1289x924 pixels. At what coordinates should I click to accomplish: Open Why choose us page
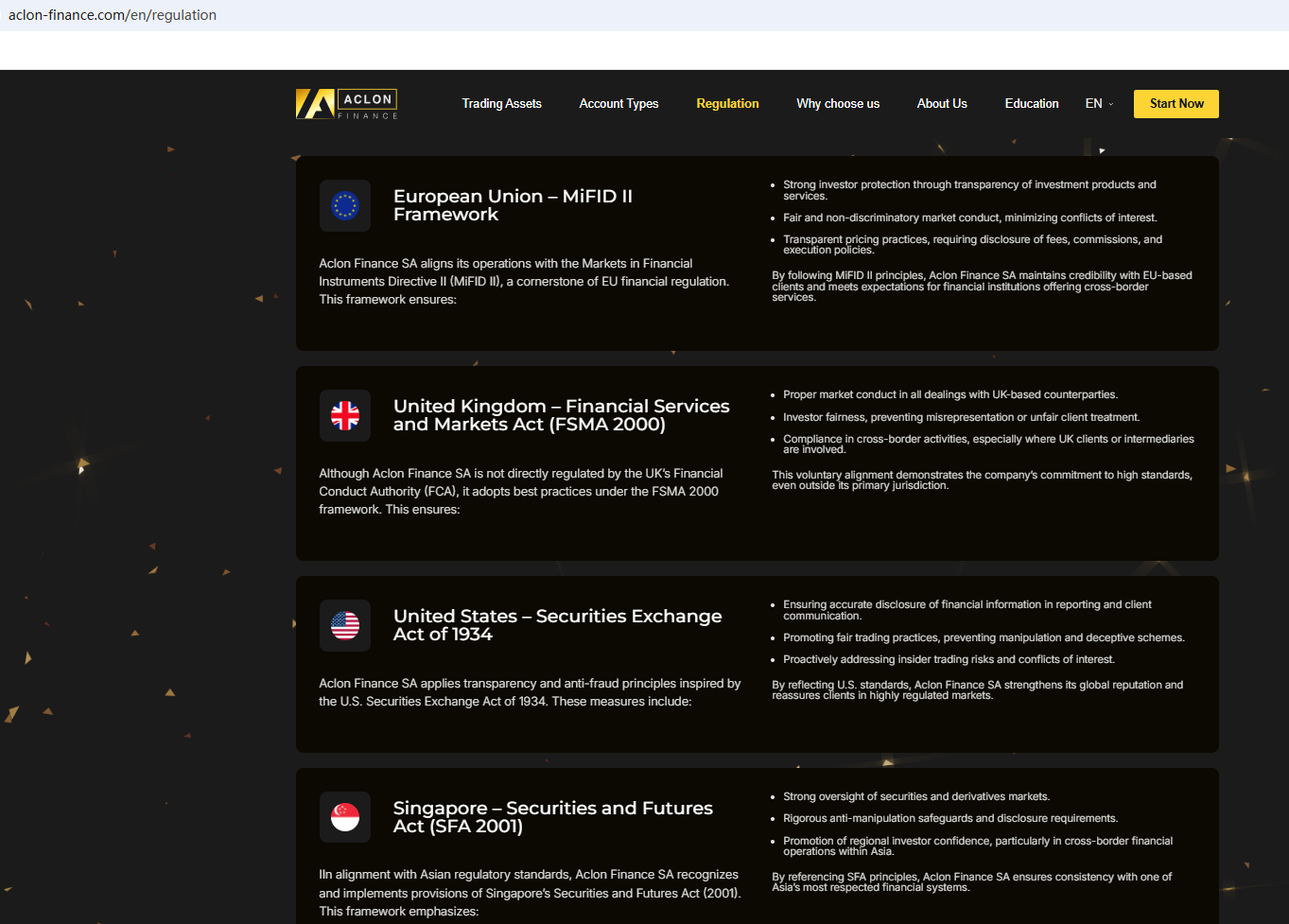click(838, 104)
